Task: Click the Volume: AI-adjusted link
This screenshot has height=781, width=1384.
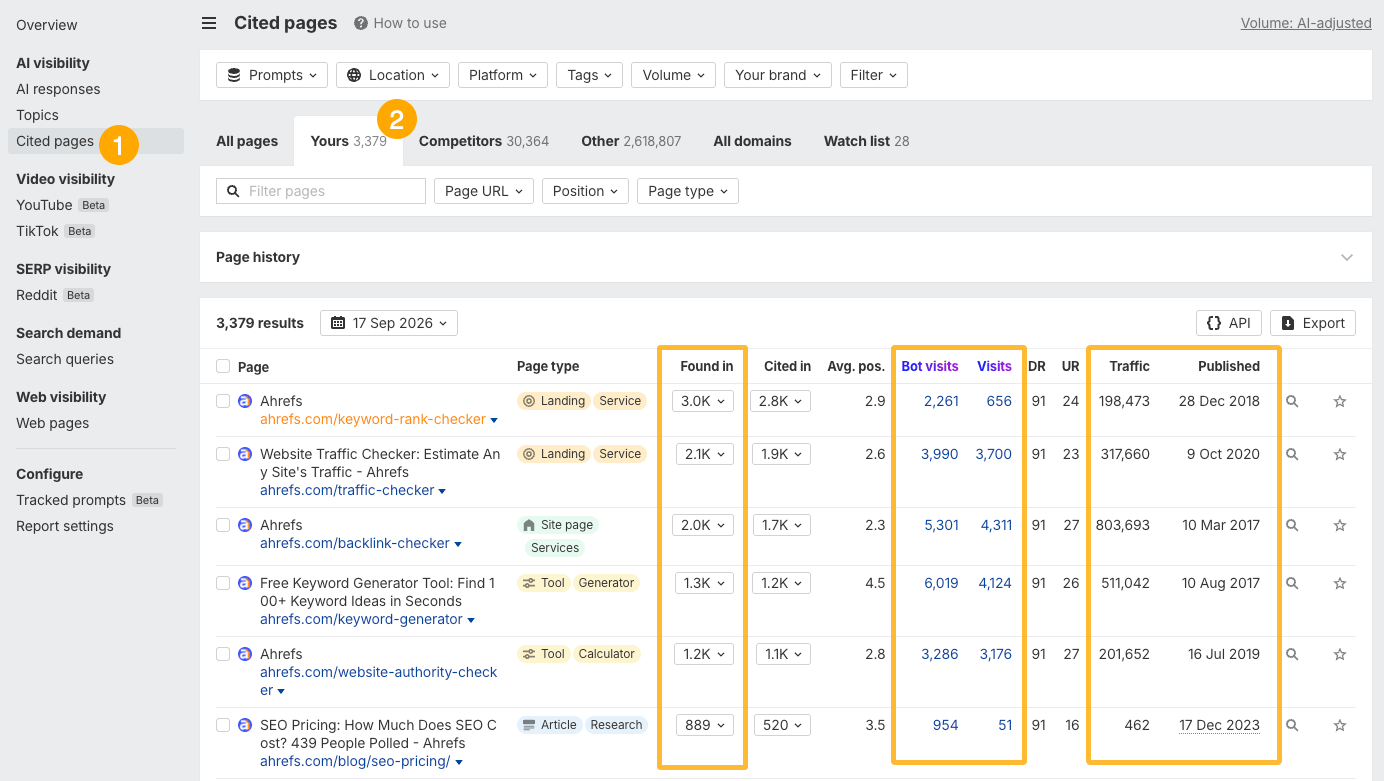Action: 1306,23
